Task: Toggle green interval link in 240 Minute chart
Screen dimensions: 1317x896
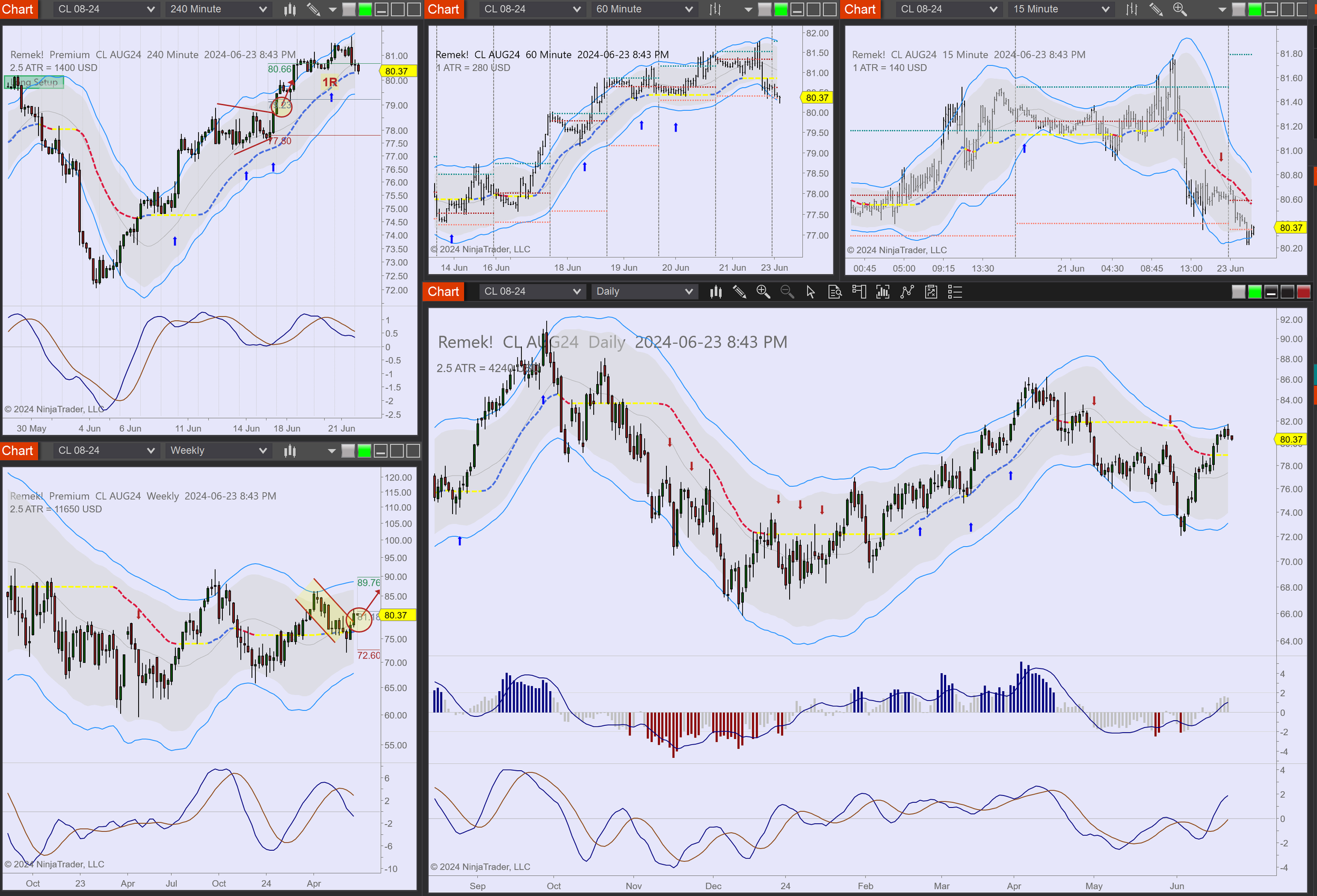Action: 365,9
